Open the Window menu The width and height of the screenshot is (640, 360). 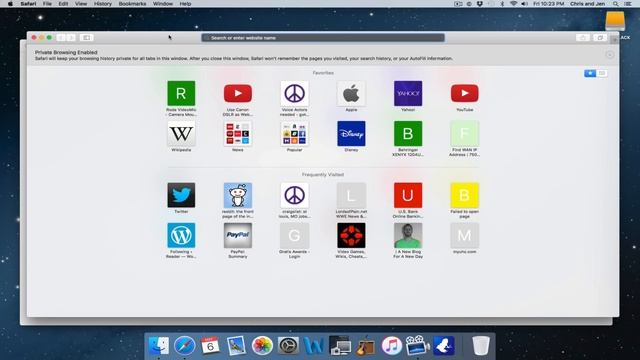pyautogui.click(x=163, y=4)
